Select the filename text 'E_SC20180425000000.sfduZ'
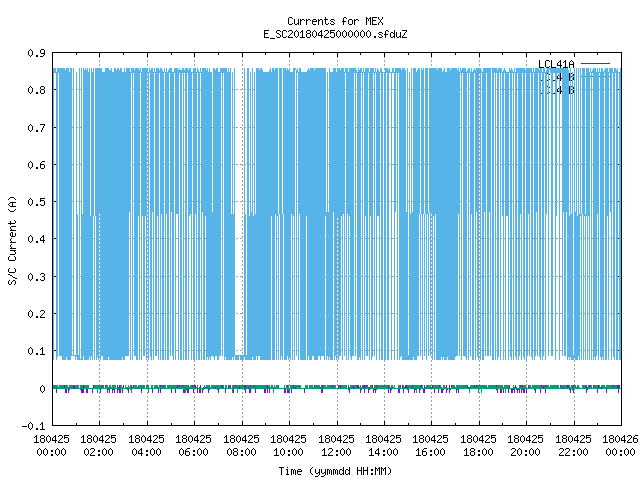Image resolution: width=640 pixels, height=480 pixels. 335,34
